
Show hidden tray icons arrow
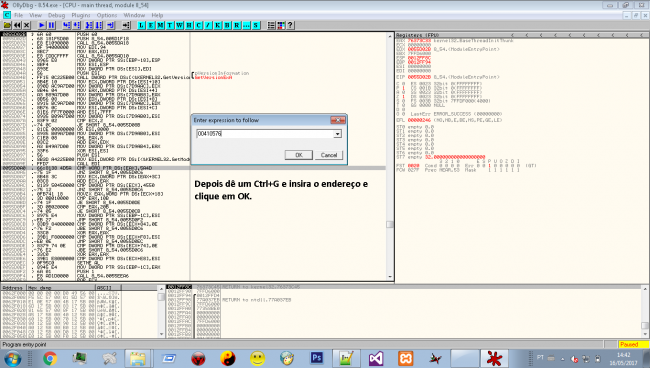click(563, 359)
